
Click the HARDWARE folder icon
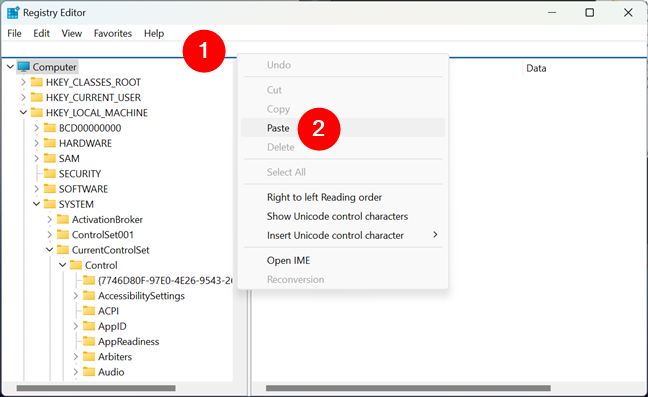pyautogui.click(x=50, y=143)
